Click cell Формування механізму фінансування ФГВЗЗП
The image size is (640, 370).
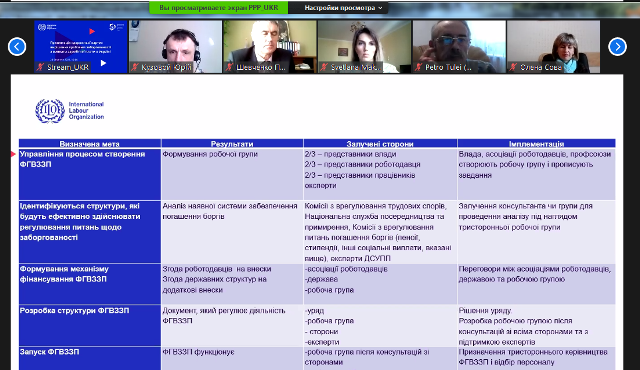pyautogui.click(x=90, y=284)
